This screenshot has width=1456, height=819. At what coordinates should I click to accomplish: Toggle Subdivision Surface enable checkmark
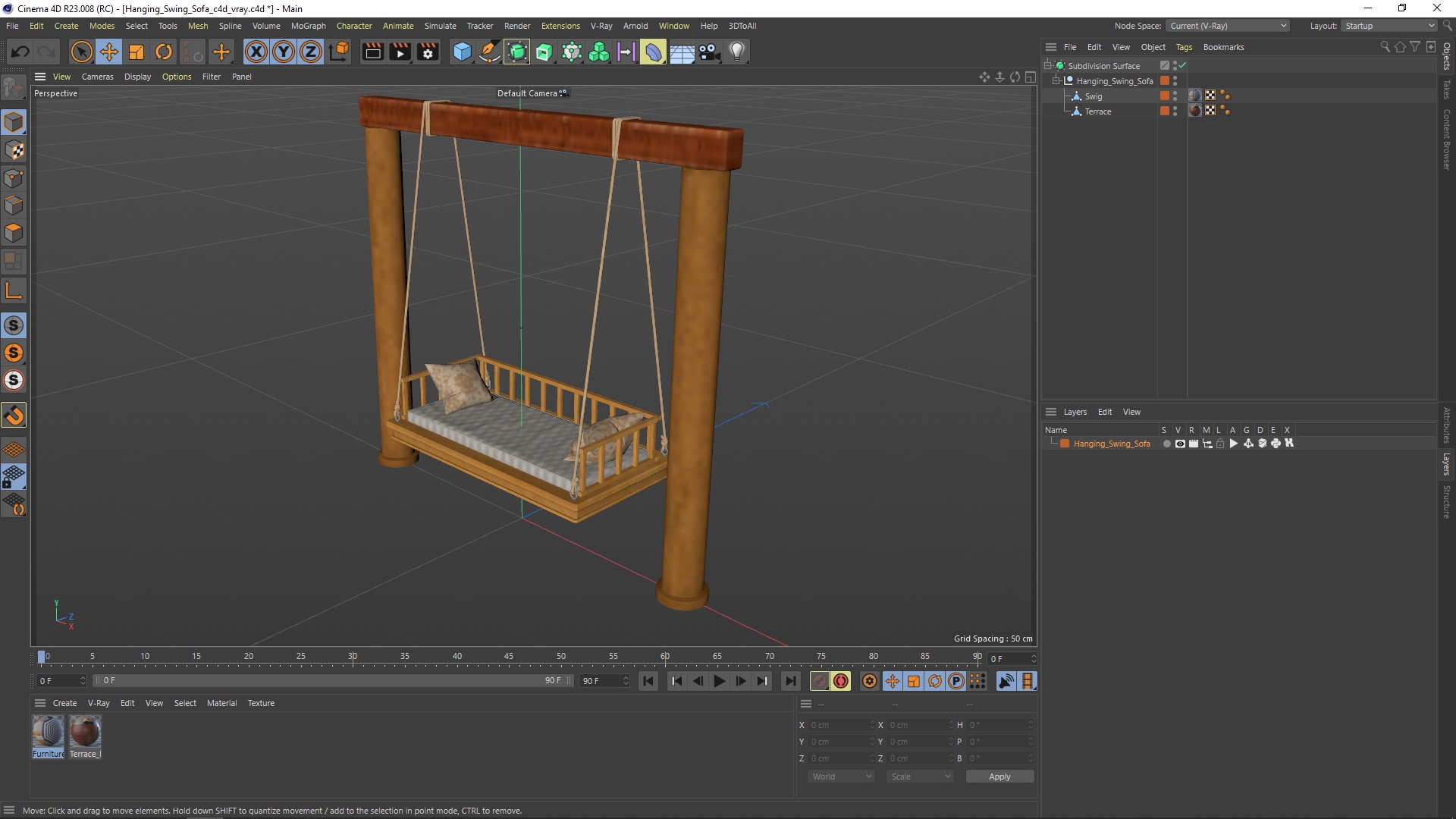(1182, 65)
